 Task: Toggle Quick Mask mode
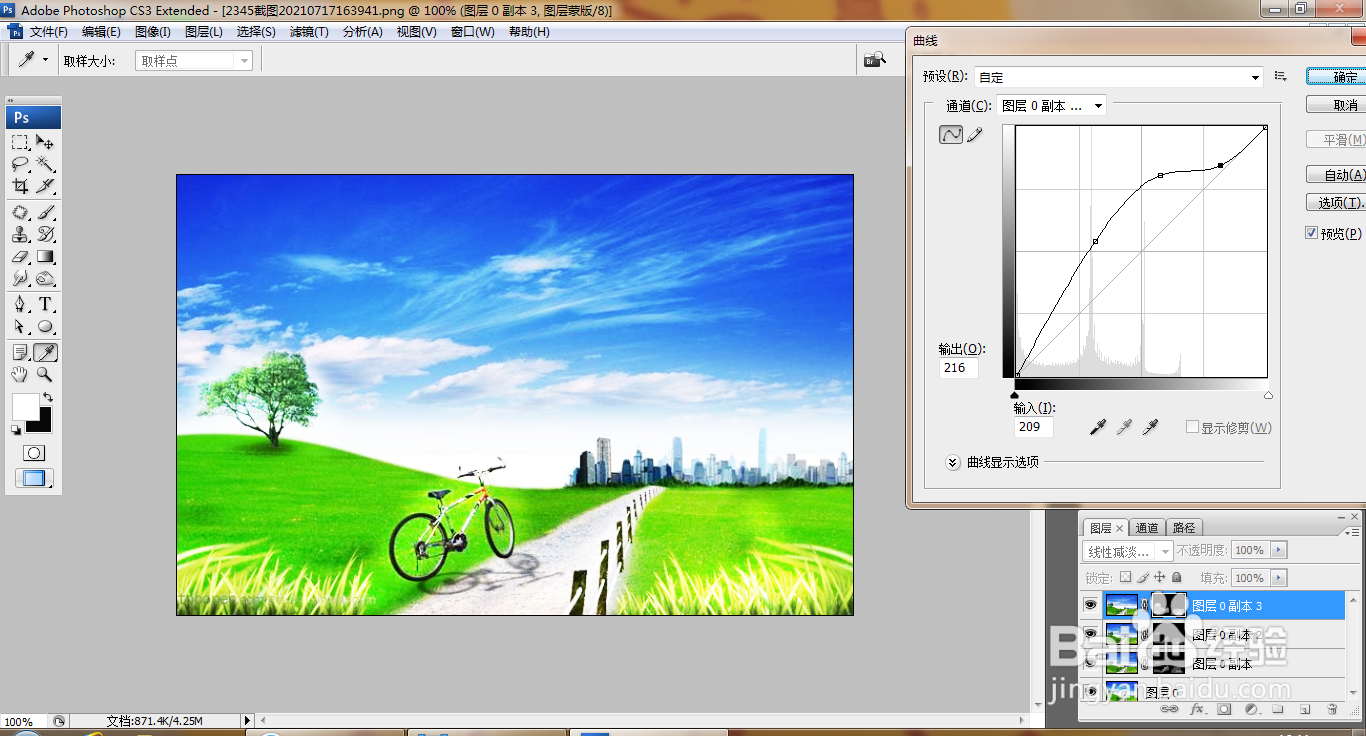[x=33, y=453]
